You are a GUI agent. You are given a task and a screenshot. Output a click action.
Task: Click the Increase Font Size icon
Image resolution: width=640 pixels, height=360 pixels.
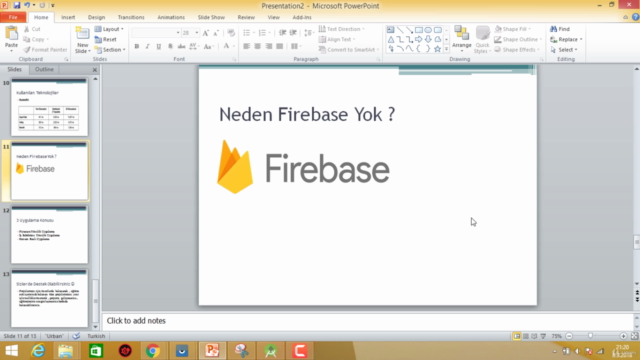coord(205,33)
